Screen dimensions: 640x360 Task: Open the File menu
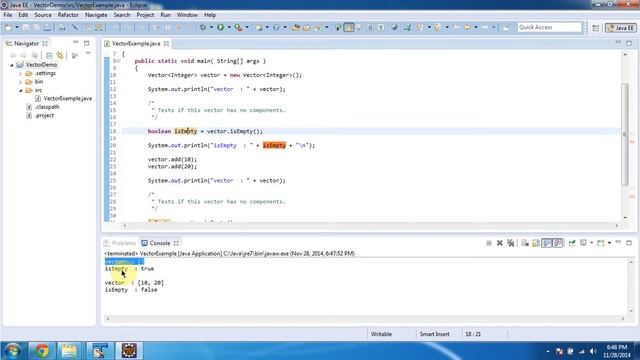[x=8, y=15]
